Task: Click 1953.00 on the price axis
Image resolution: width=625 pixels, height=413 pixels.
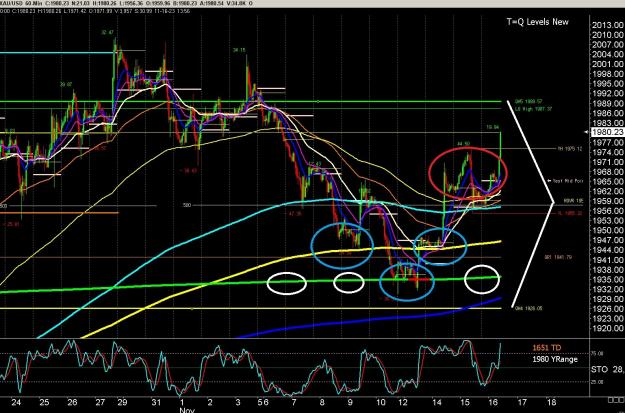Action: [608, 221]
